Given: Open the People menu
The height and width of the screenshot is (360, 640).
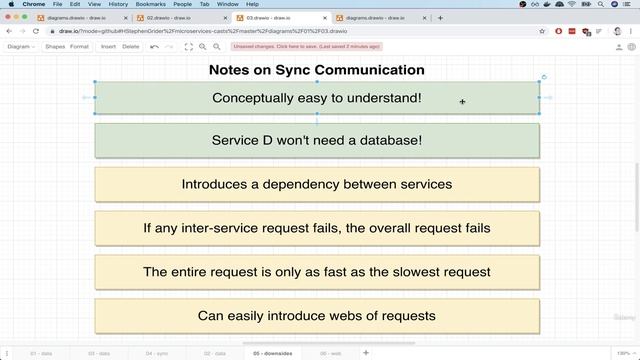Looking at the screenshot, I should click(x=182, y=4).
